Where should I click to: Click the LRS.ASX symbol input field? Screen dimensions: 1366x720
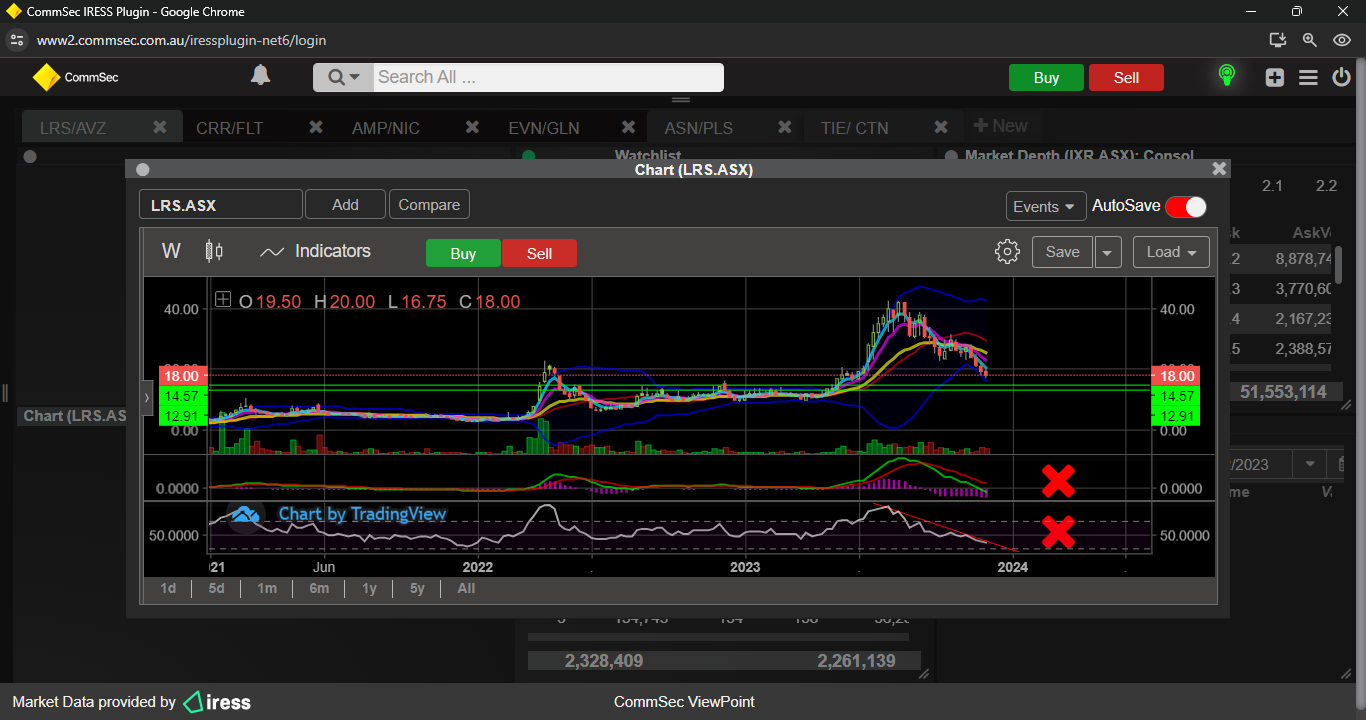(x=221, y=204)
